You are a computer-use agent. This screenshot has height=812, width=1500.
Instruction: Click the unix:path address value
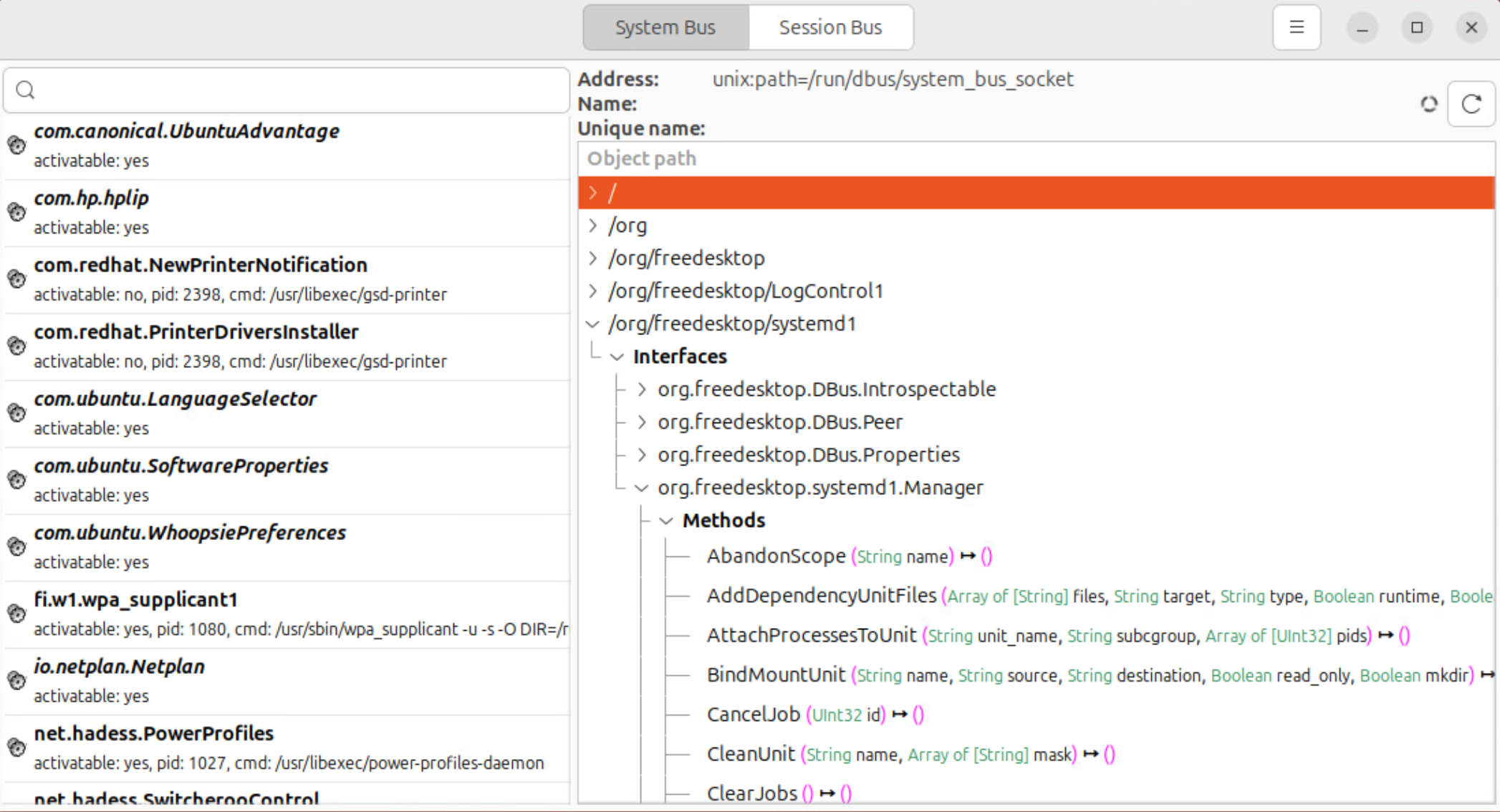click(x=893, y=79)
